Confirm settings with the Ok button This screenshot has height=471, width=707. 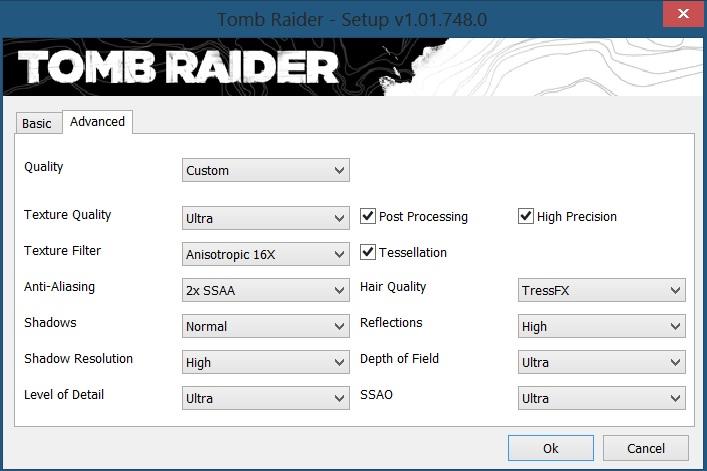click(551, 448)
